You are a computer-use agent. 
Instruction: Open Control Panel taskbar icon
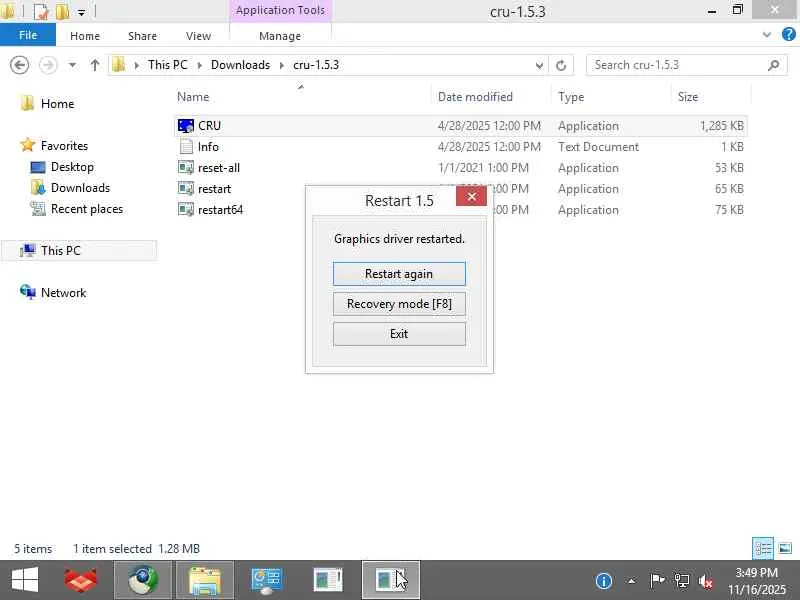click(266, 581)
